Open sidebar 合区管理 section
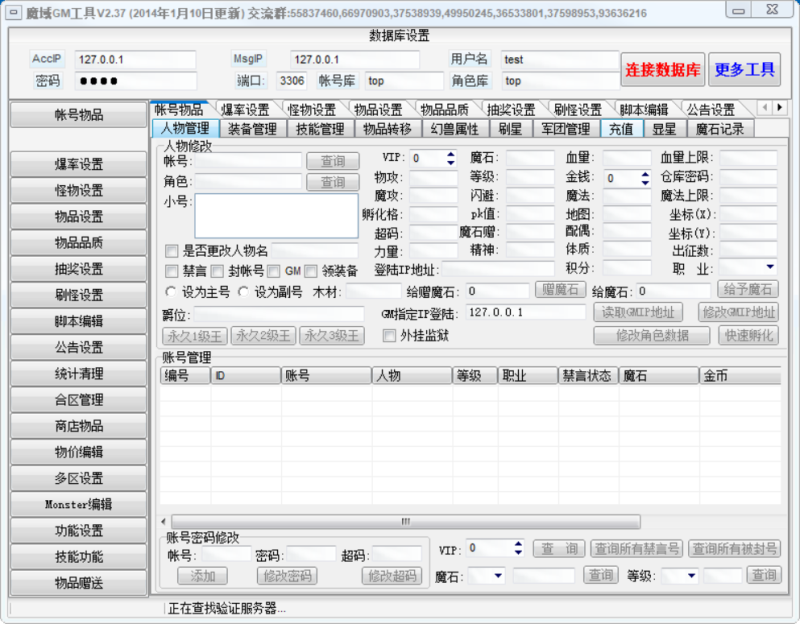The width and height of the screenshot is (800, 624). (79, 400)
